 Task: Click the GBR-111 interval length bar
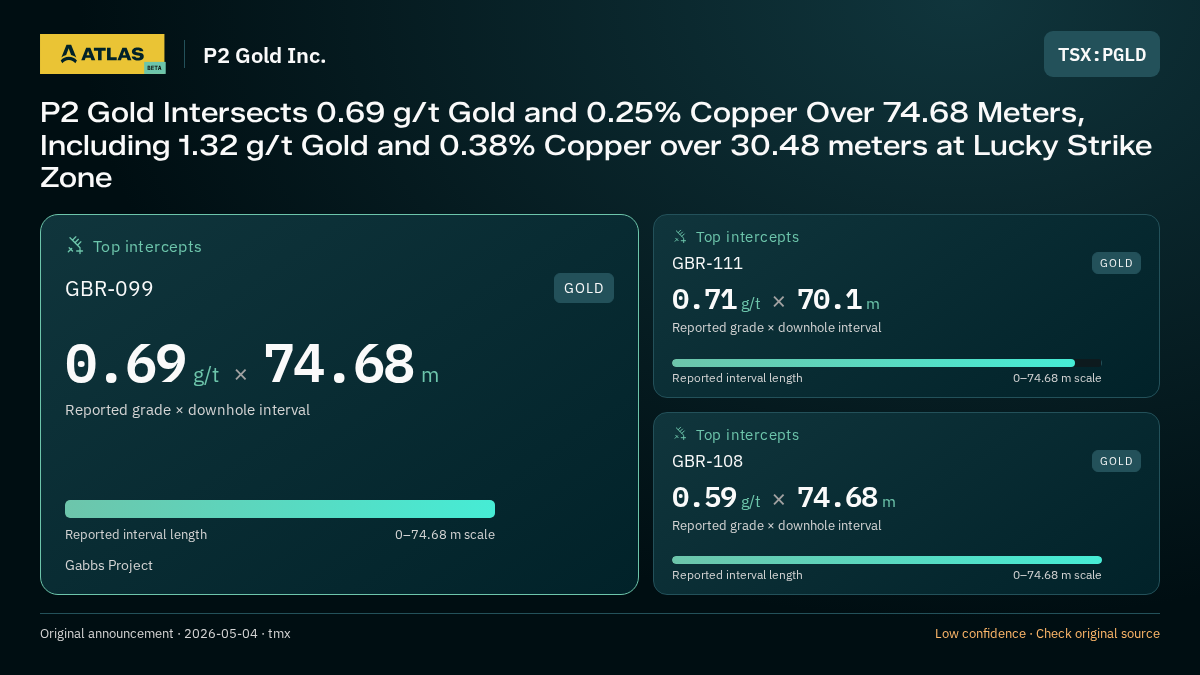pyautogui.click(x=887, y=363)
